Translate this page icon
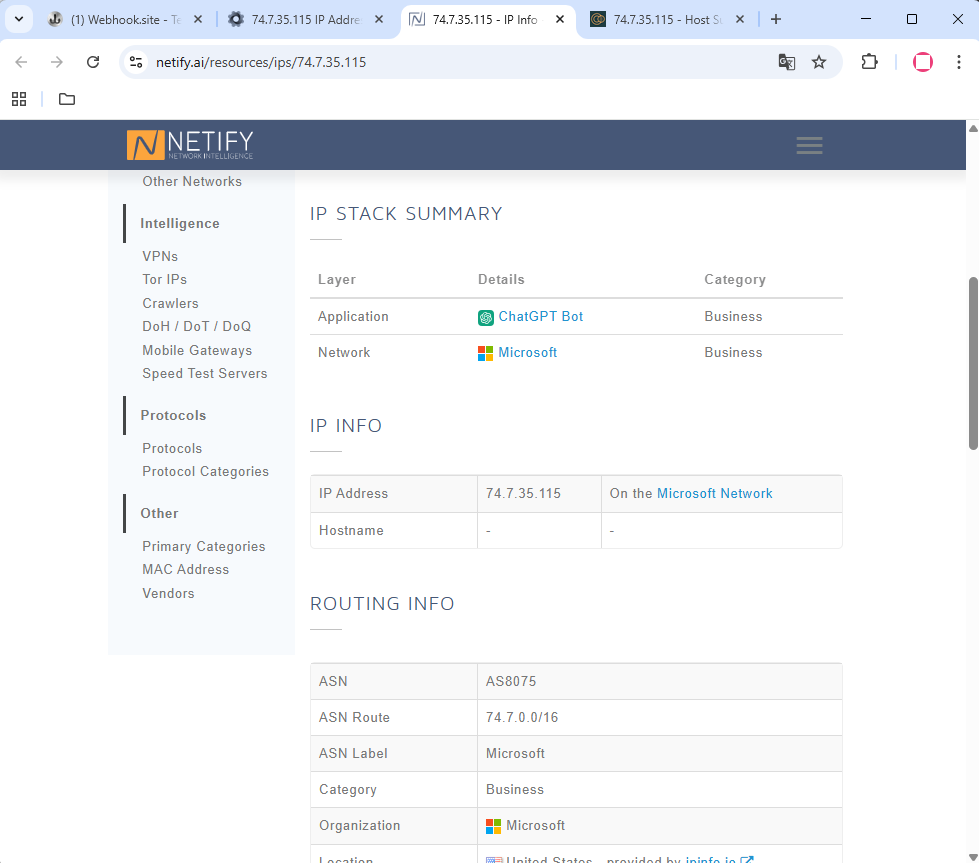Viewport: 979px width, 863px height. click(787, 62)
